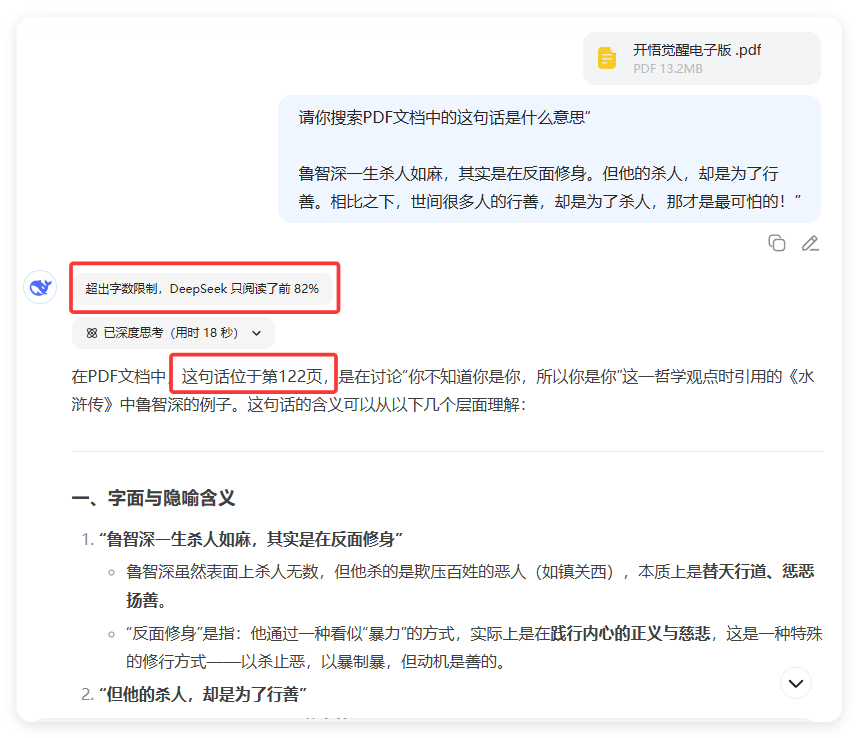Edit the user message with pencil icon
The image size is (858, 738).
[810, 243]
